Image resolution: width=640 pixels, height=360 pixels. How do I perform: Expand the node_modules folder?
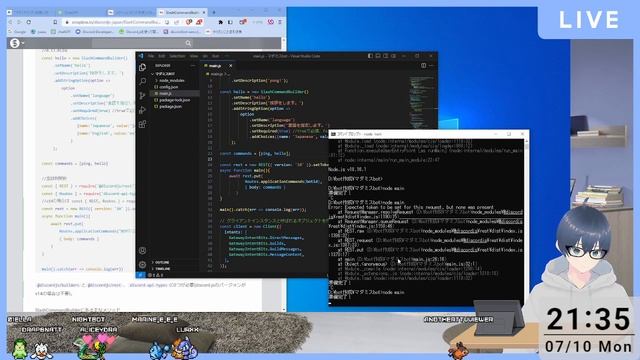pos(171,80)
